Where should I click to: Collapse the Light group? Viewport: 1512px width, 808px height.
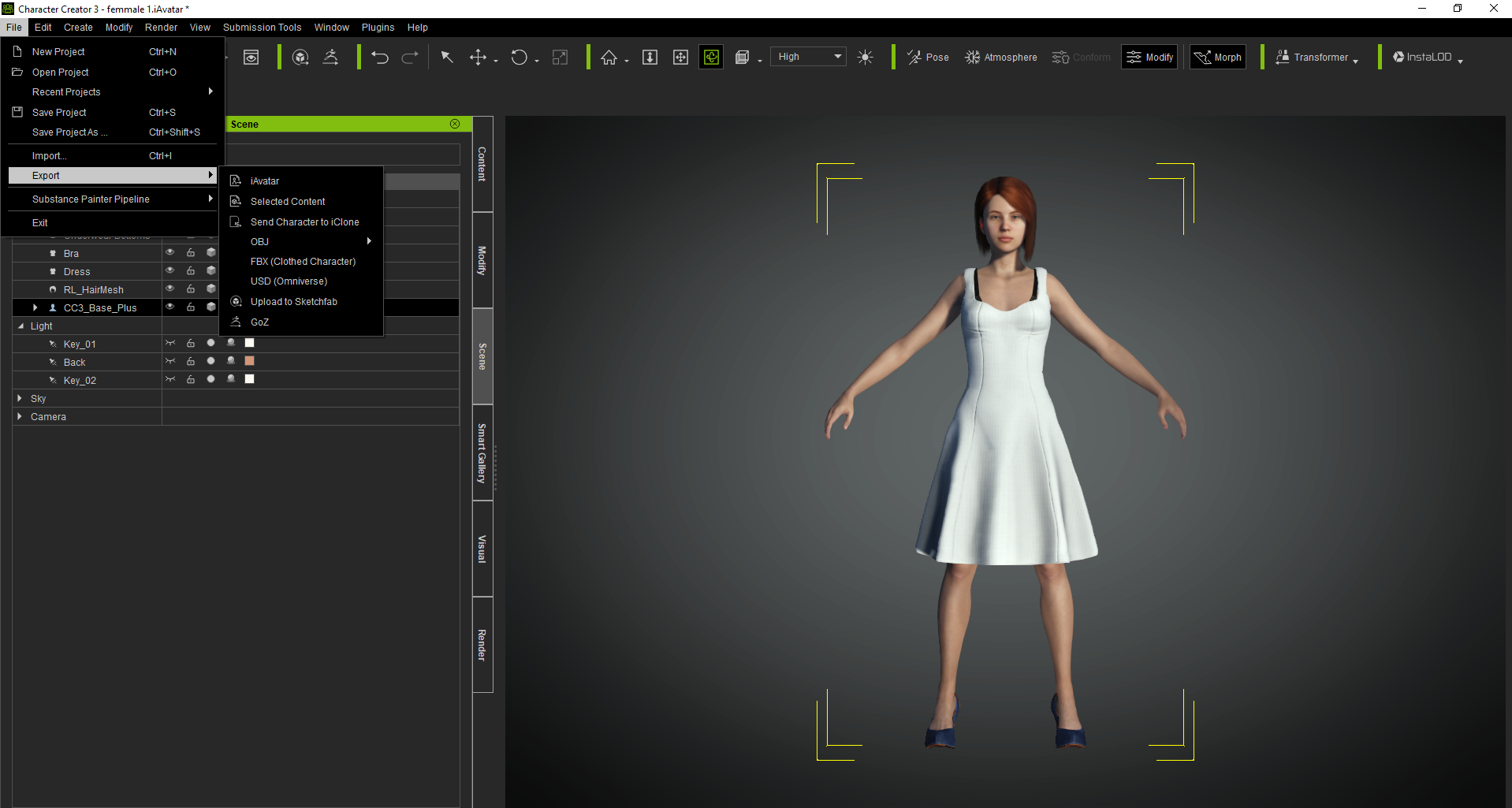click(x=20, y=326)
